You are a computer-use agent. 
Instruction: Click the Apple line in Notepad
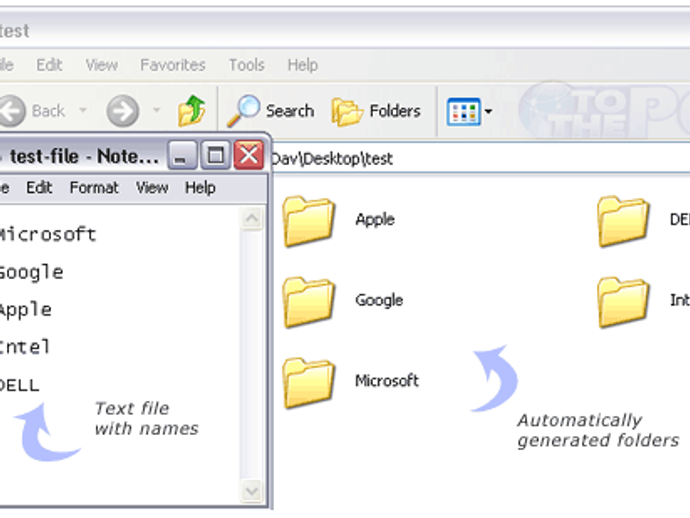[26, 310]
